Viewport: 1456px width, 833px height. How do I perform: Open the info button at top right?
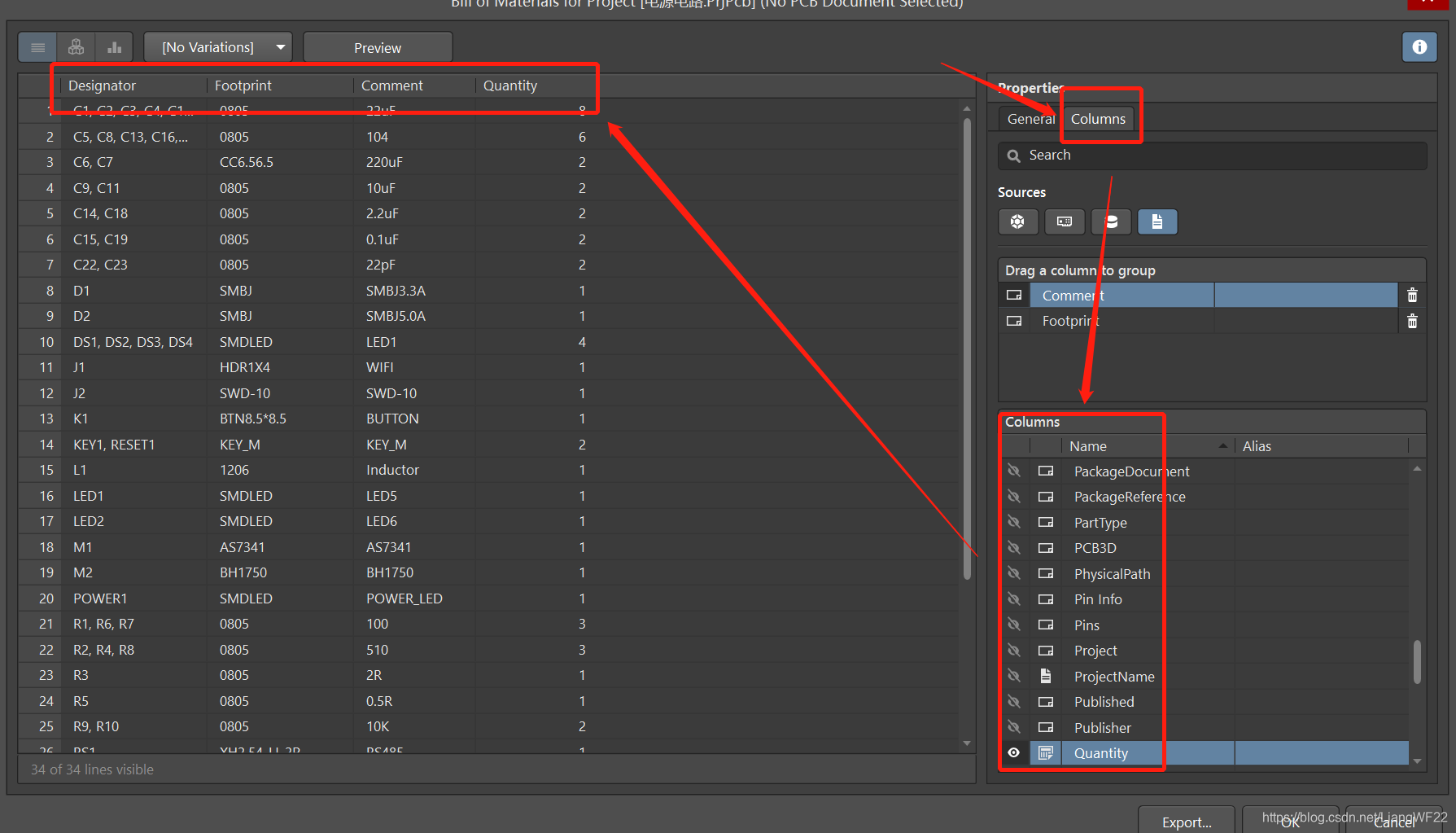coord(1419,47)
